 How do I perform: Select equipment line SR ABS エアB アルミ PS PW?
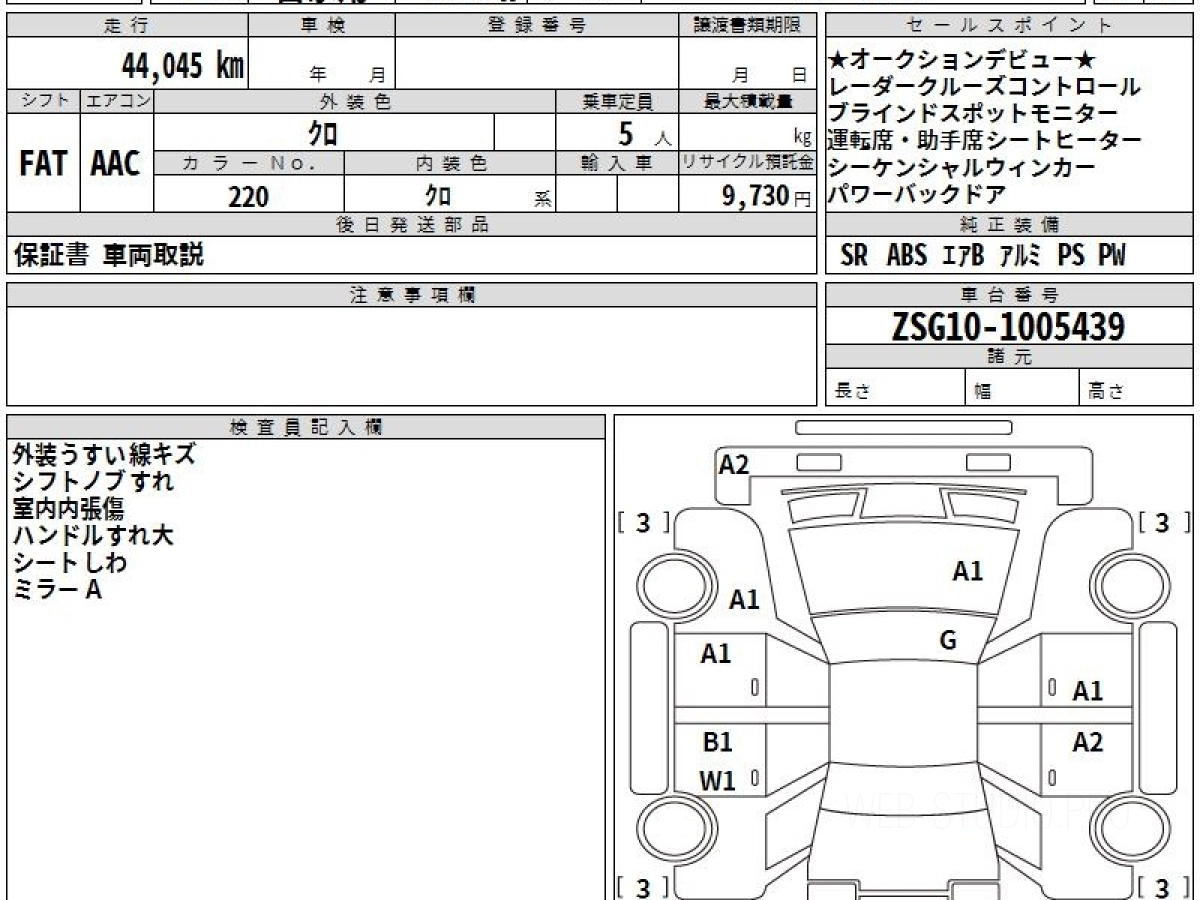pos(983,256)
